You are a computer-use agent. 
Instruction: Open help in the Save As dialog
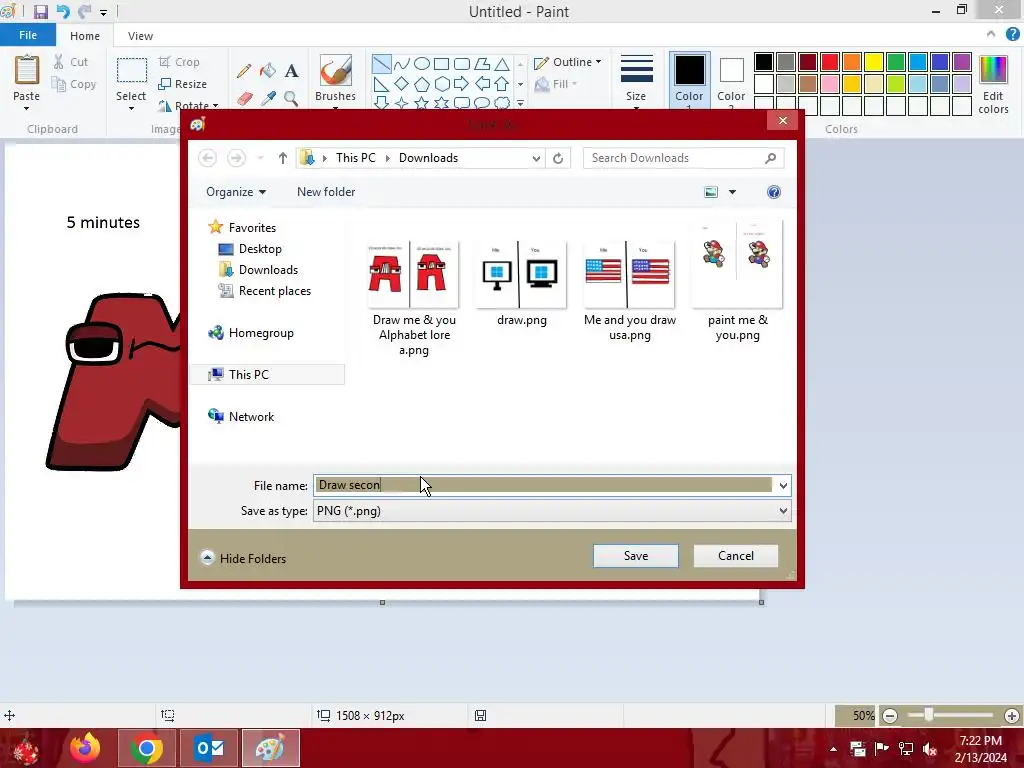pos(774,192)
